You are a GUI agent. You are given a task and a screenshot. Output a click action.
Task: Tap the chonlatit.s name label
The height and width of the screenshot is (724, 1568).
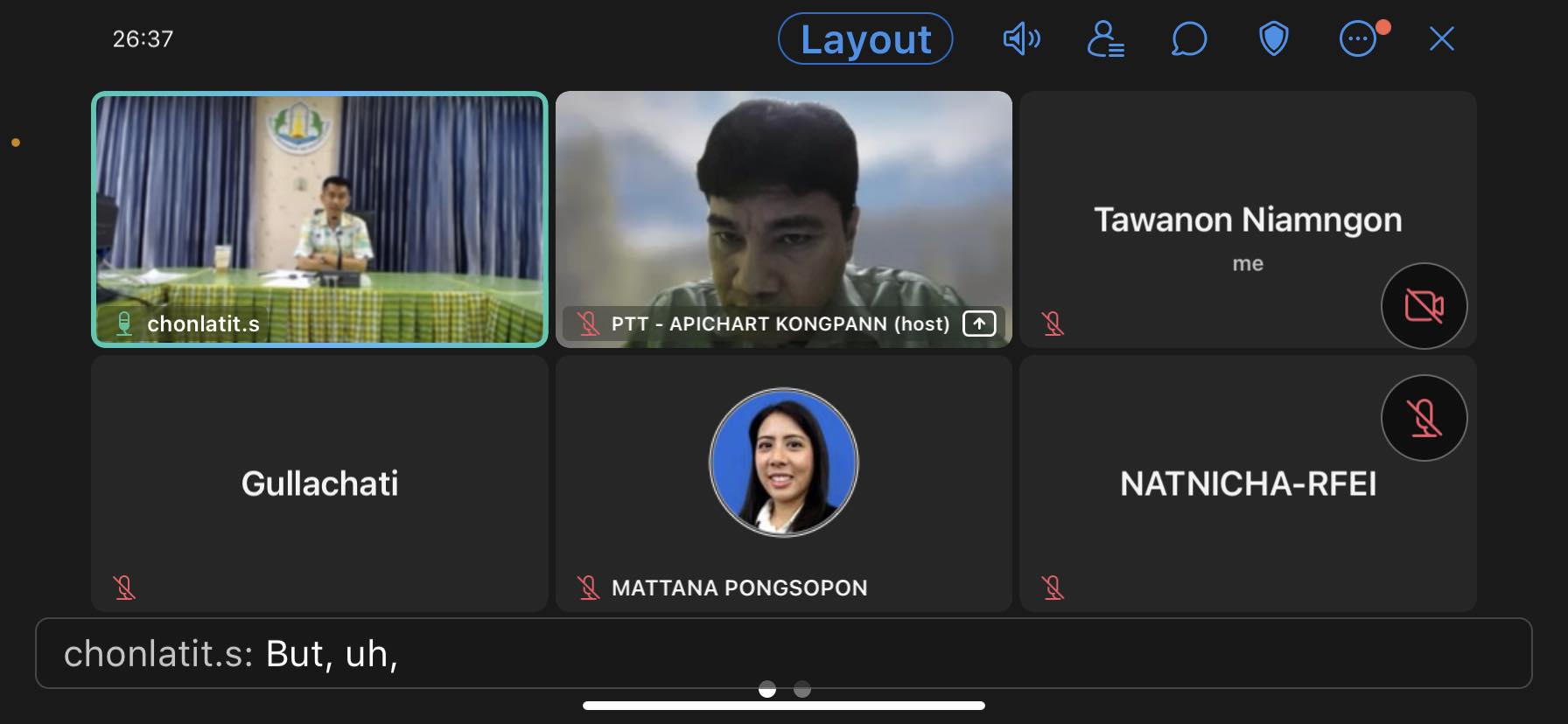coord(203,324)
